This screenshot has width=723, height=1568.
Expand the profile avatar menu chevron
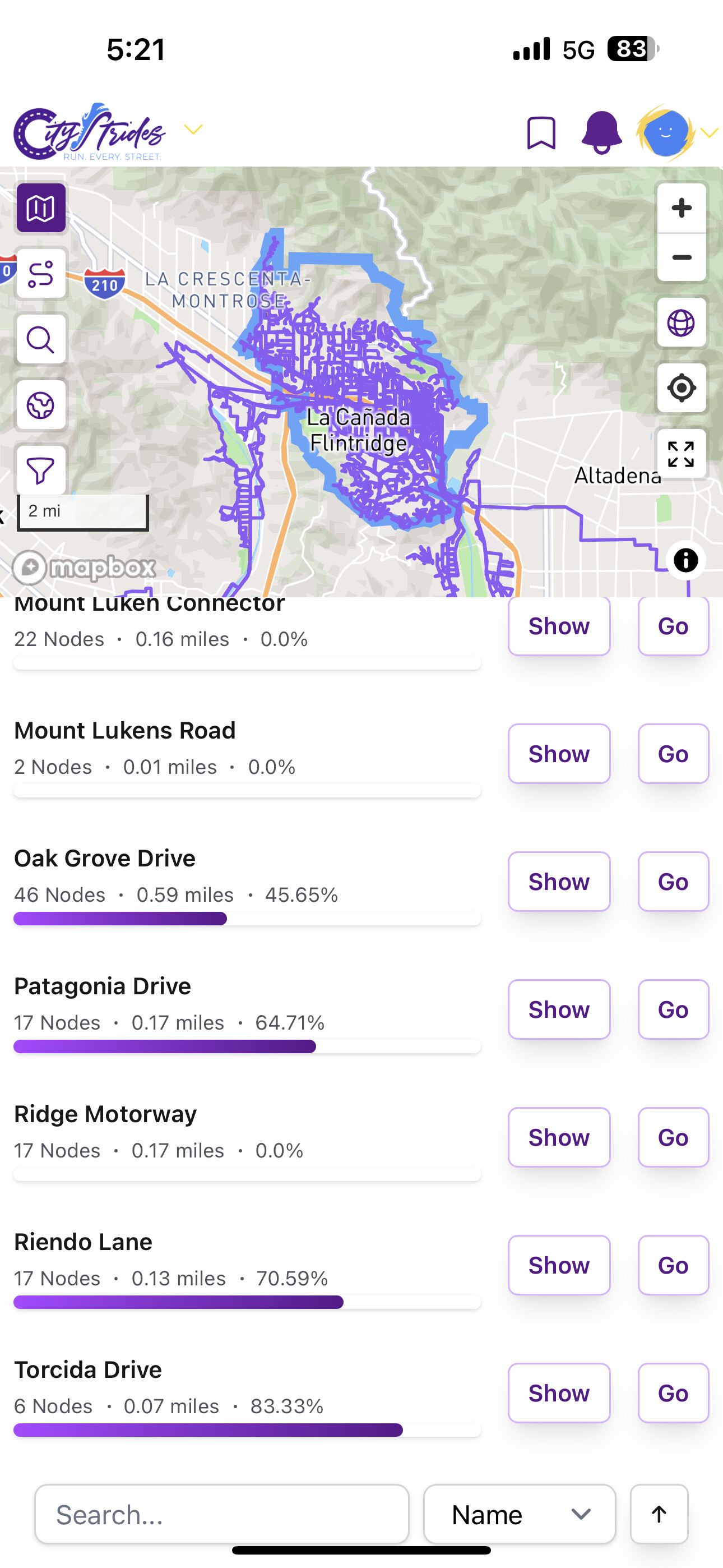point(710,132)
